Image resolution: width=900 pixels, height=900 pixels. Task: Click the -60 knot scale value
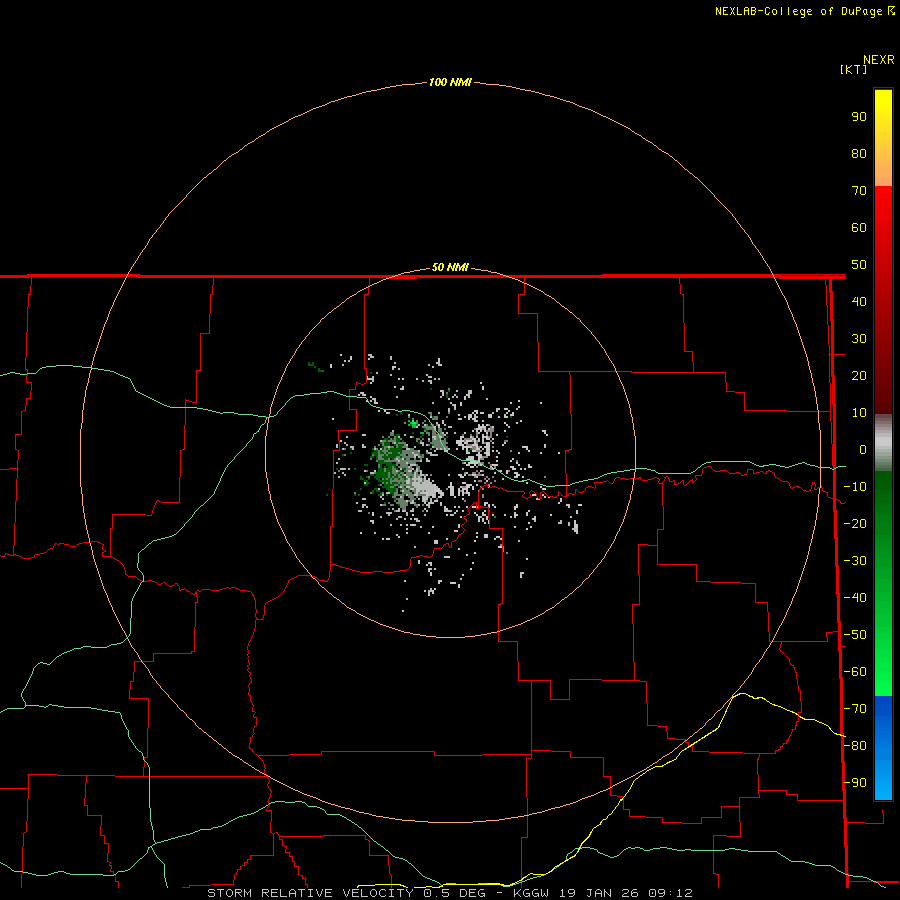pyautogui.click(x=855, y=672)
